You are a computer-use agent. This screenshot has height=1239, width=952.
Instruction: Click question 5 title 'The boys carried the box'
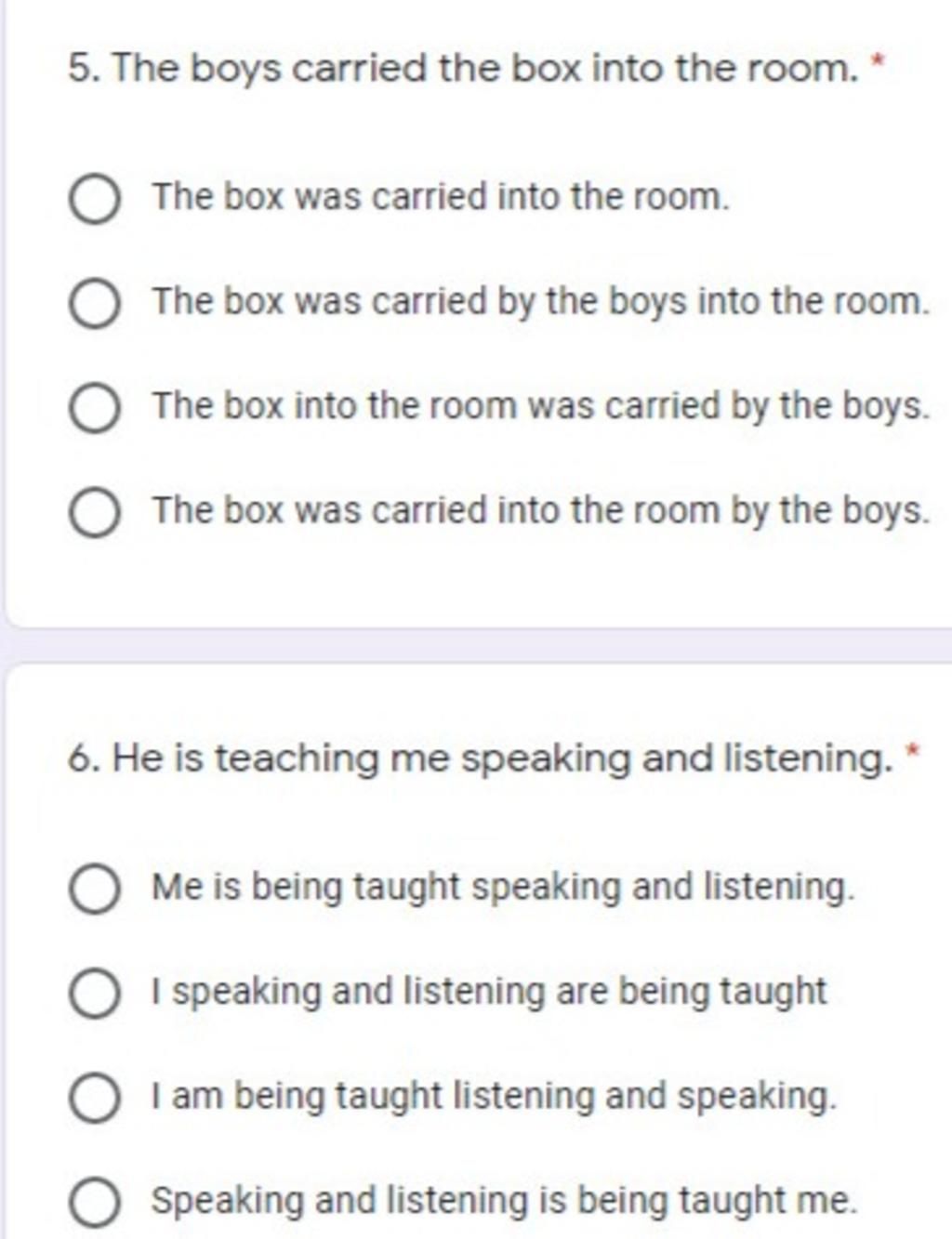[x=463, y=68]
